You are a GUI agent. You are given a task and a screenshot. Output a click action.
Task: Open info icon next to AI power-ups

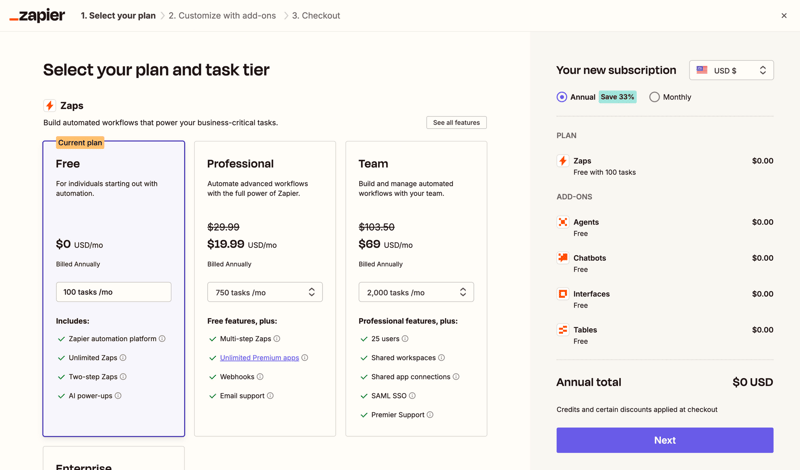pos(118,395)
